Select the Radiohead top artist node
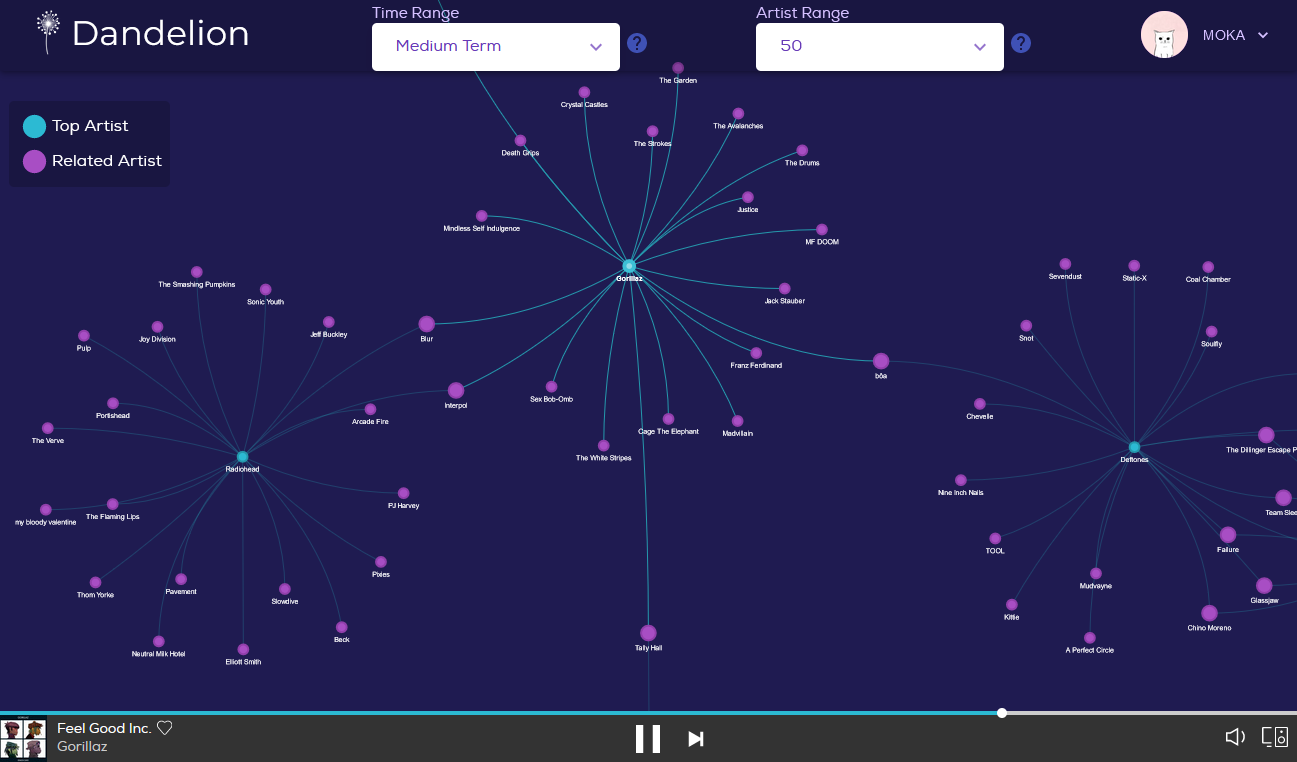Image resolution: width=1297 pixels, height=762 pixels. click(x=243, y=457)
